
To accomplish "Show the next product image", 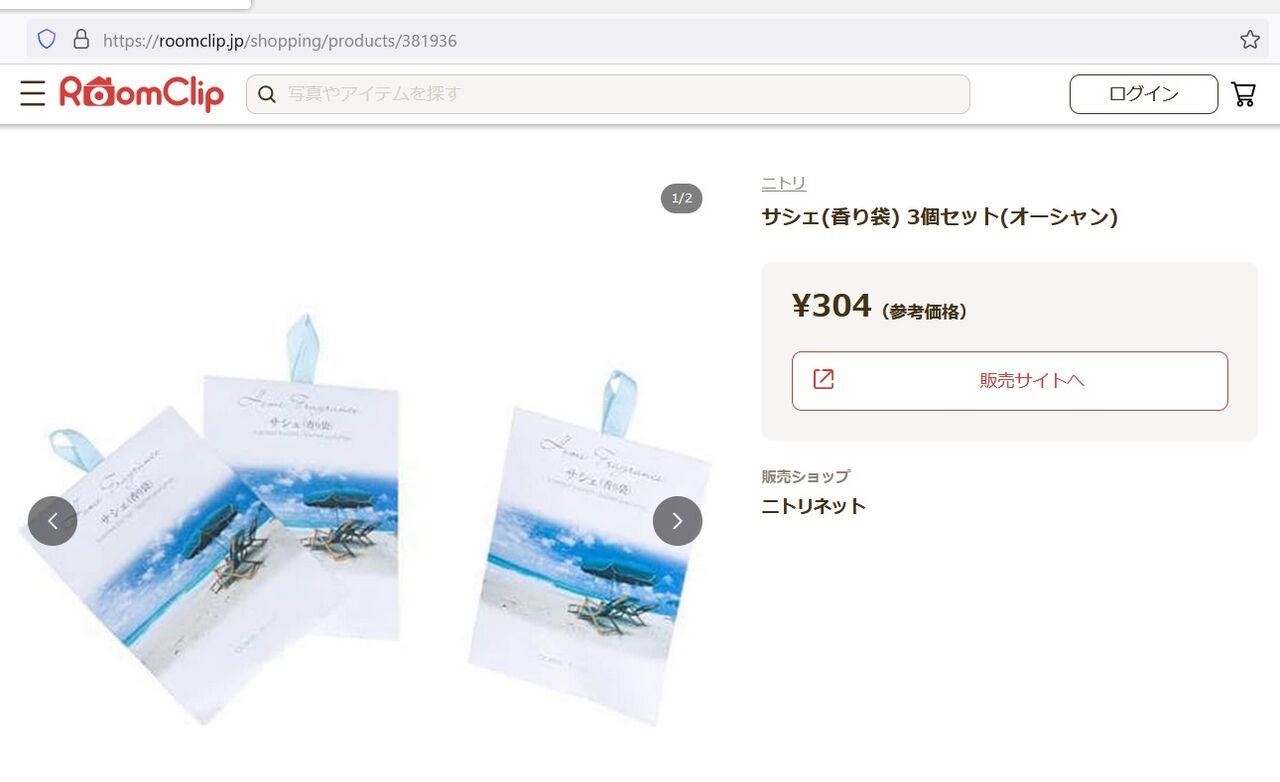I will pyautogui.click(x=677, y=521).
